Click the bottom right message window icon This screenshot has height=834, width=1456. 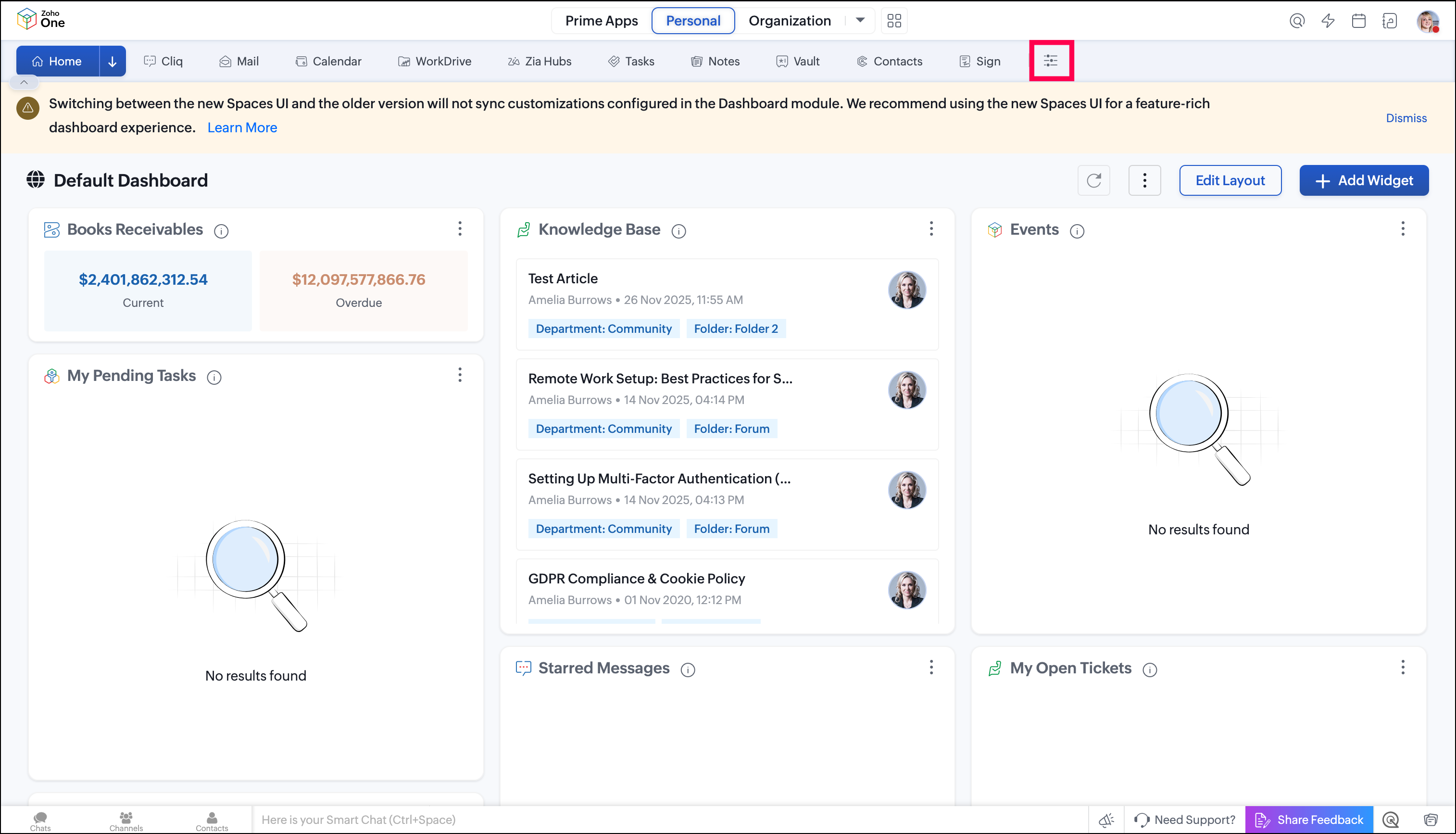[1430, 820]
